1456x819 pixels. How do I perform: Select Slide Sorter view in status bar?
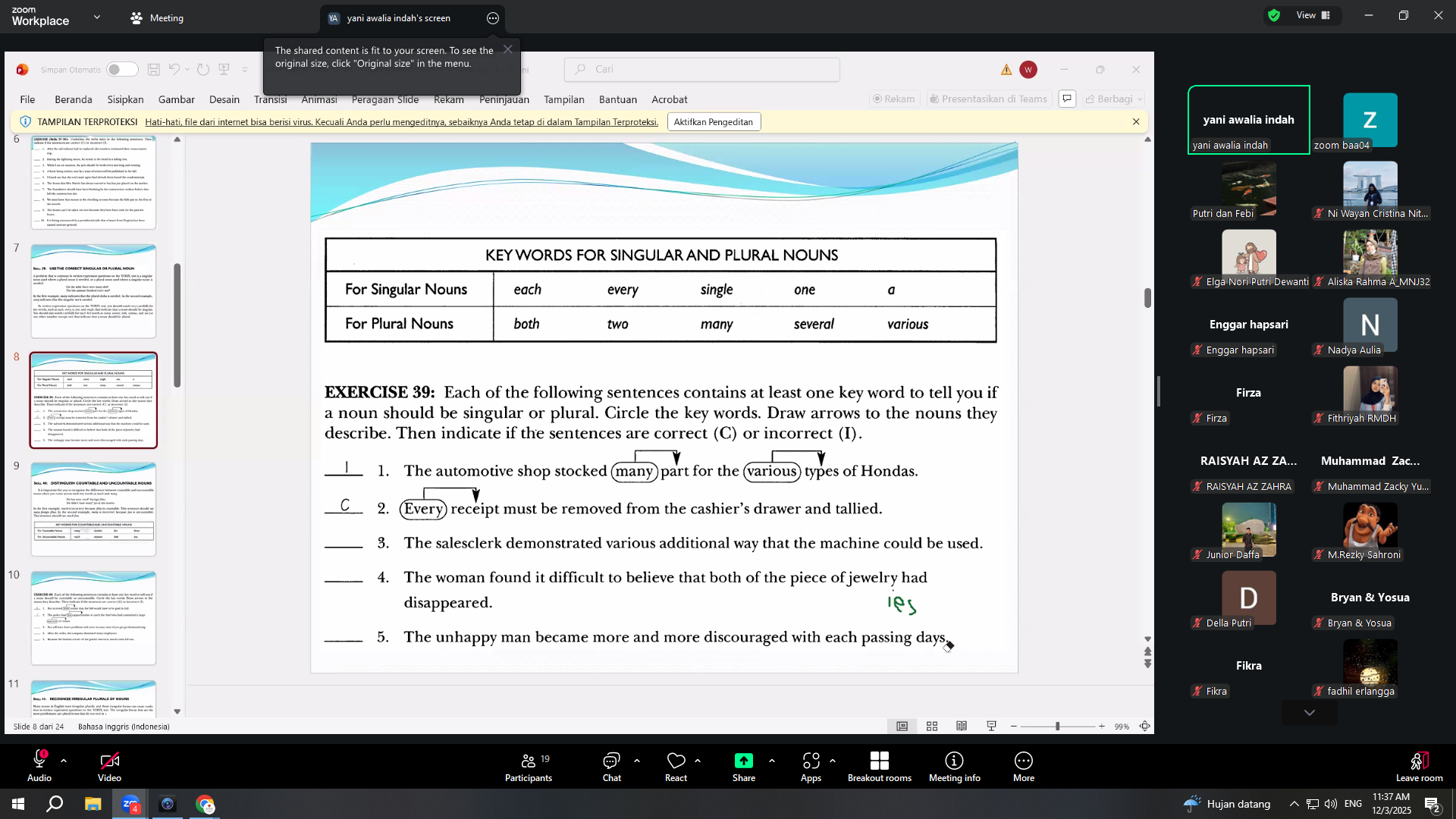click(x=932, y=726)
